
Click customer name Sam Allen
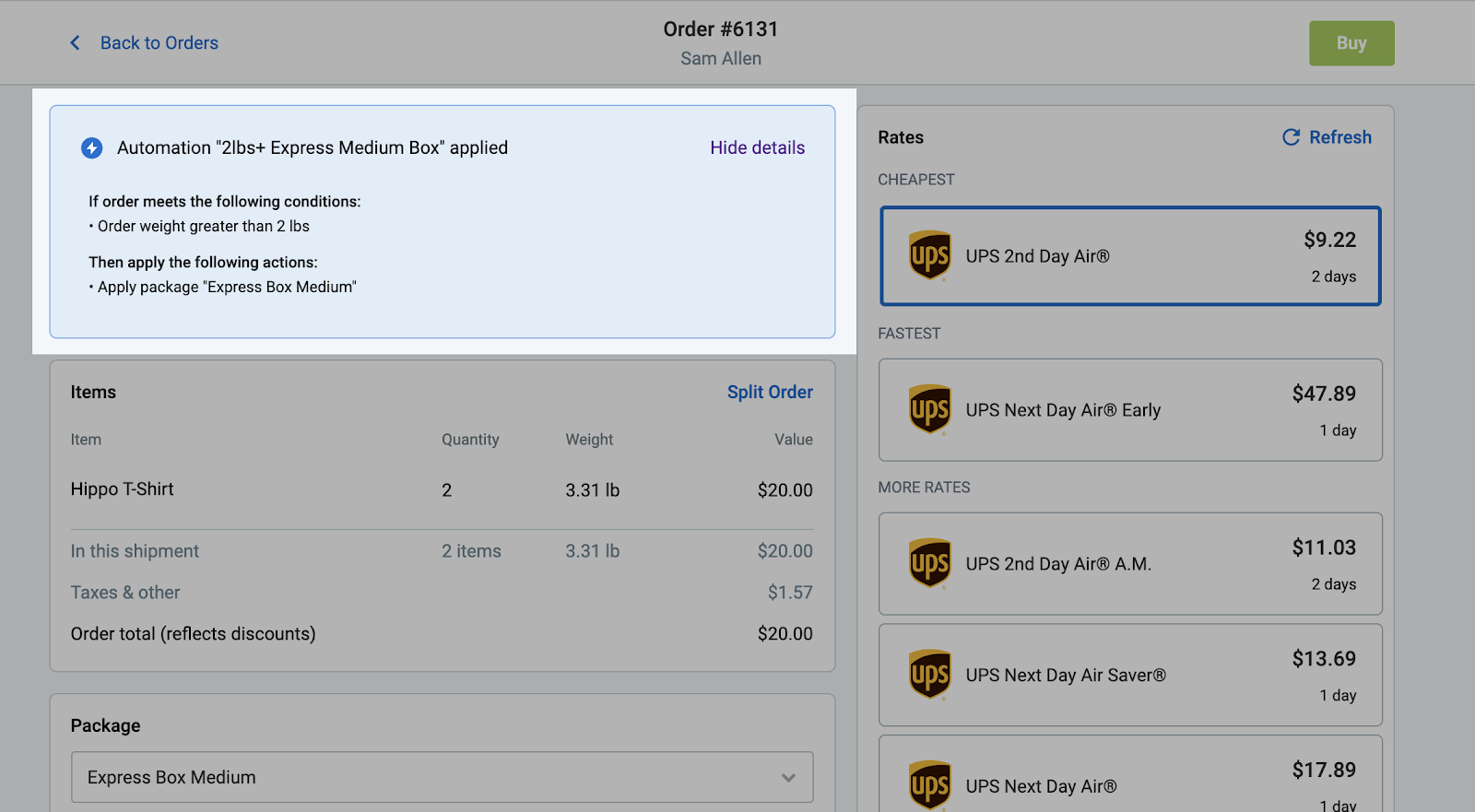721,58
